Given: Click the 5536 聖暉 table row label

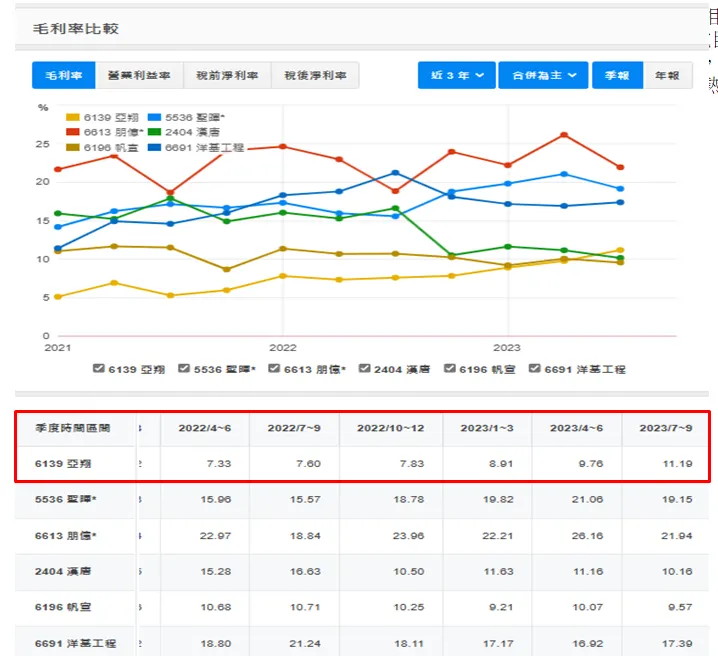Looking at the screenshot, I should tap(65, 499).
